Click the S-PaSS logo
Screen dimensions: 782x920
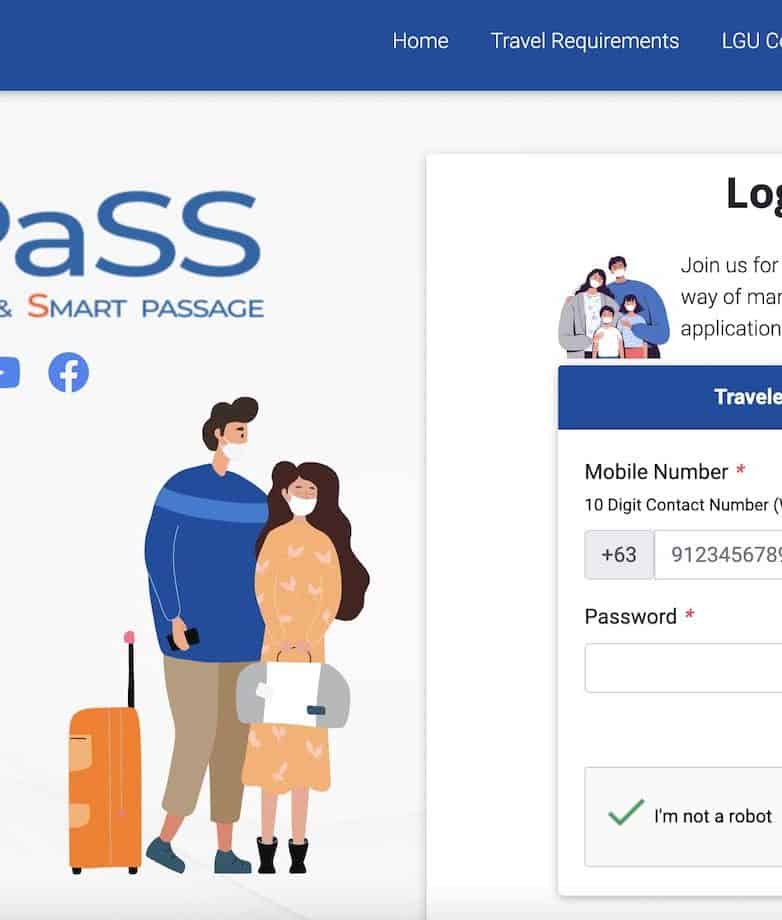point(131,253)
